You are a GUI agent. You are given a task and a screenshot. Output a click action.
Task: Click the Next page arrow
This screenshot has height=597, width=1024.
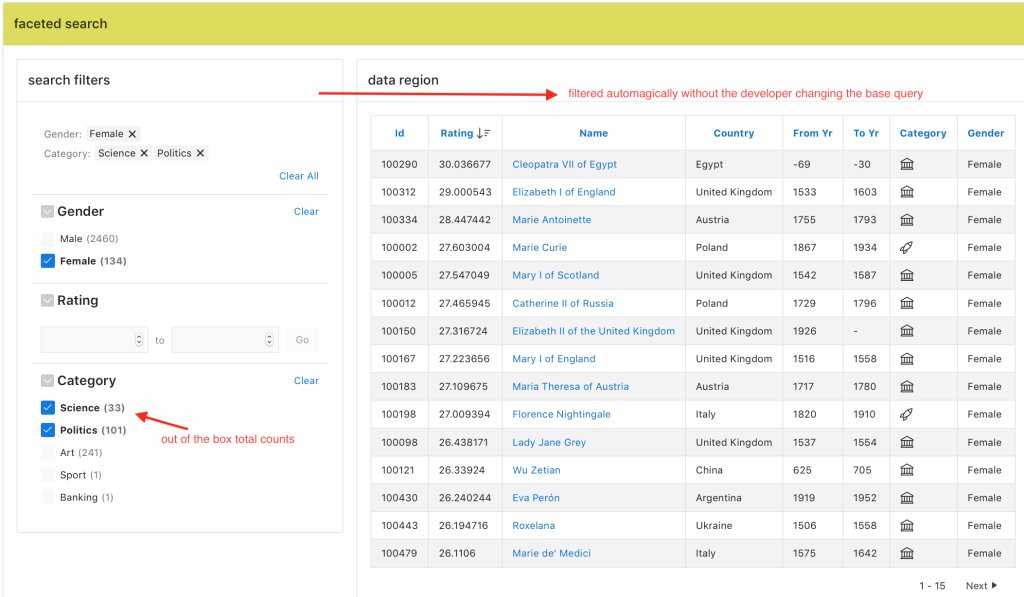pos(995,585)
